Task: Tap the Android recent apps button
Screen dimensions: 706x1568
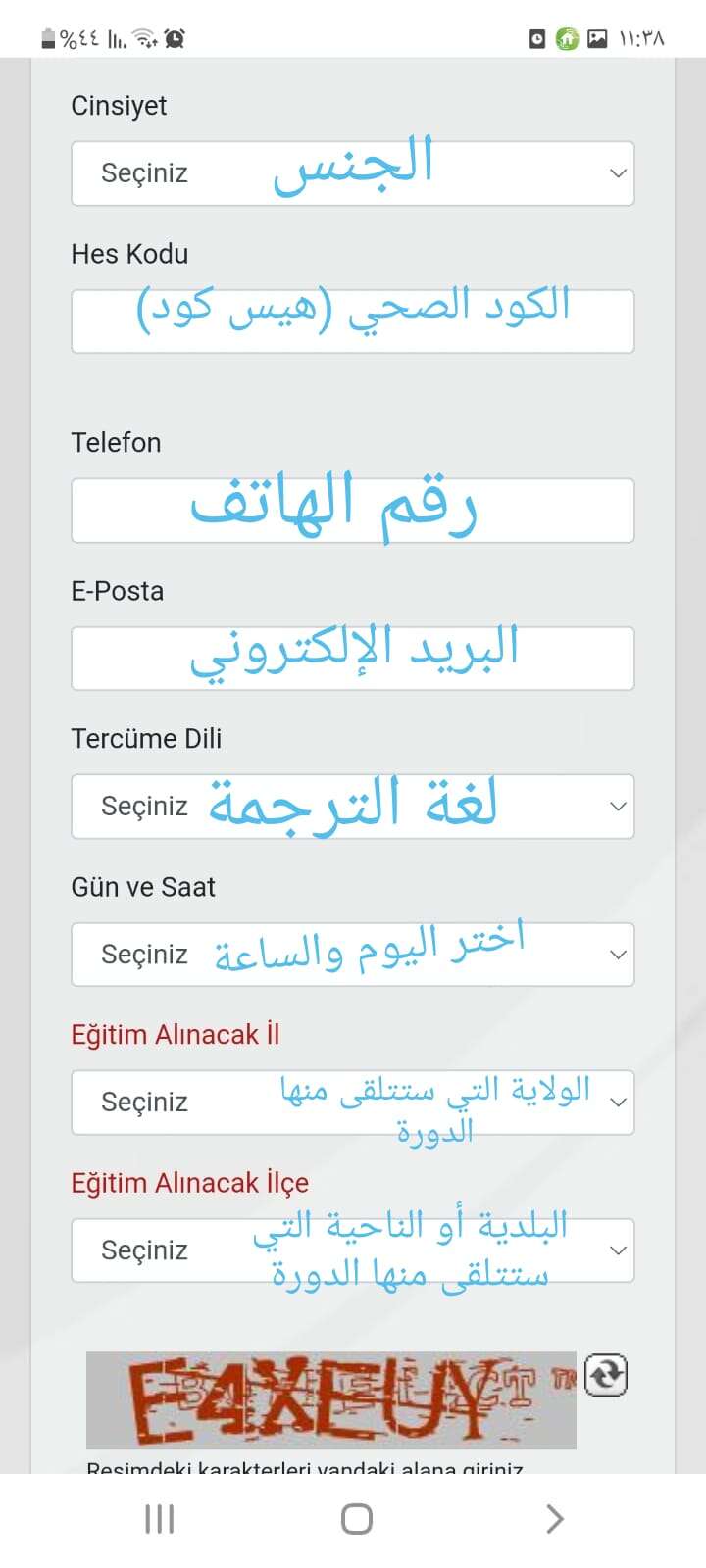Action: pos(159,1519)
